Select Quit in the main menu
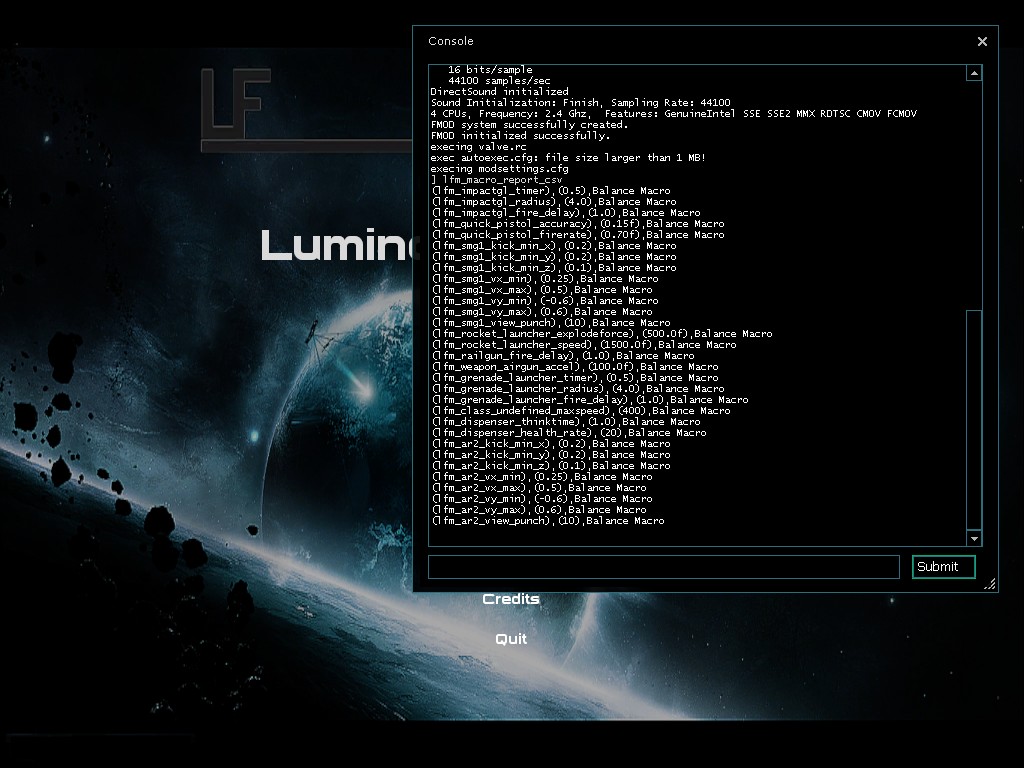The height and width of the screenshot is (768, 1024). [x=511, y=639]
